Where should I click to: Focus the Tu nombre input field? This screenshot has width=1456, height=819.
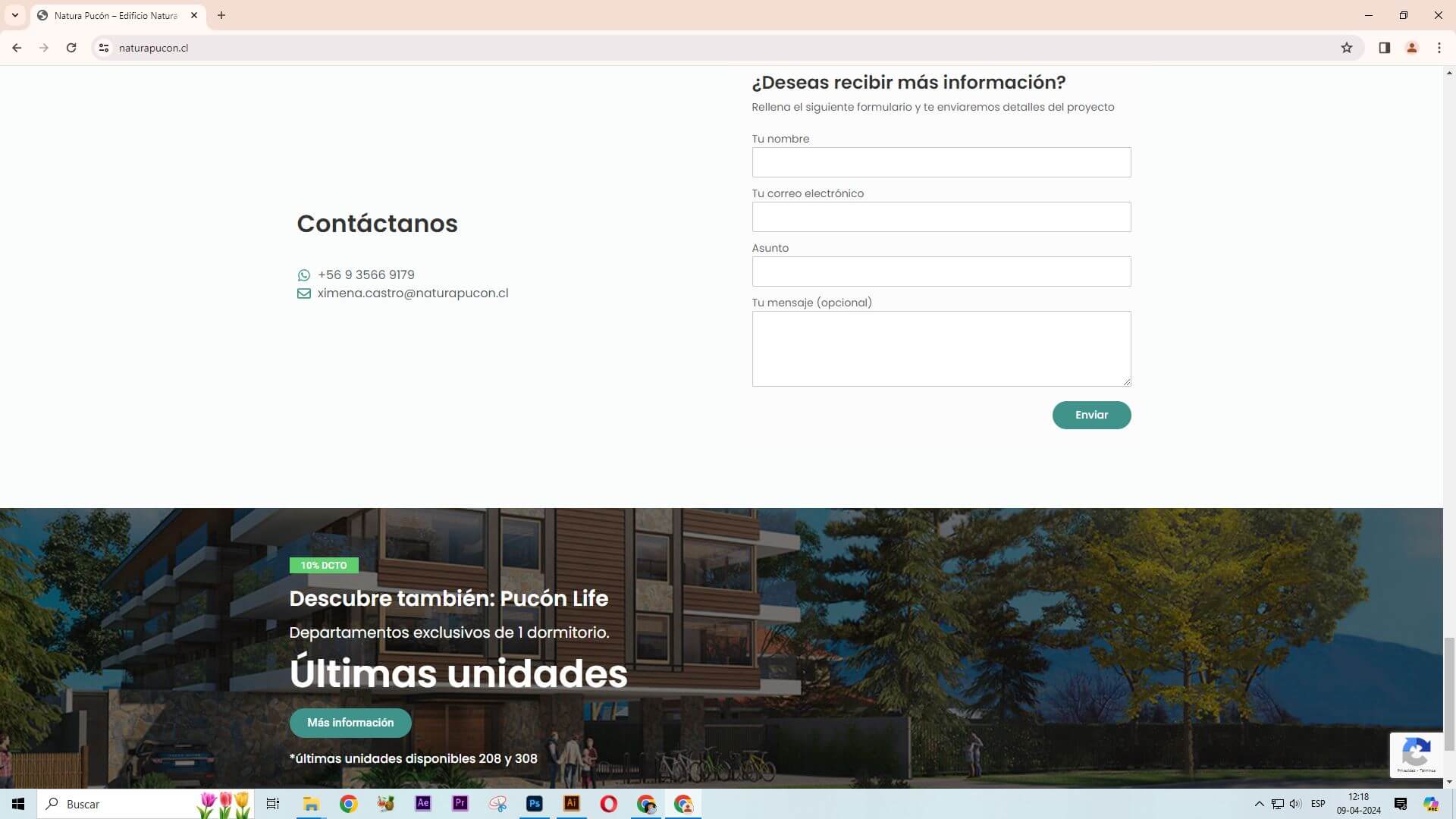941,162
